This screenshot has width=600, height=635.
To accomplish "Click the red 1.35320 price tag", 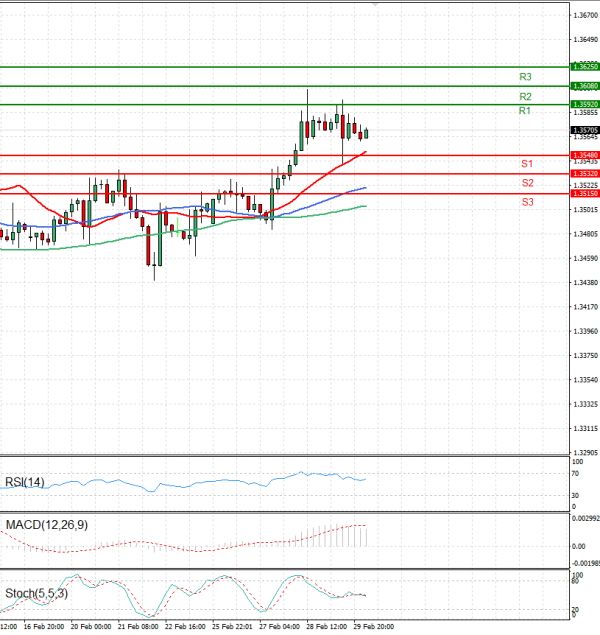I will [585, 174].
